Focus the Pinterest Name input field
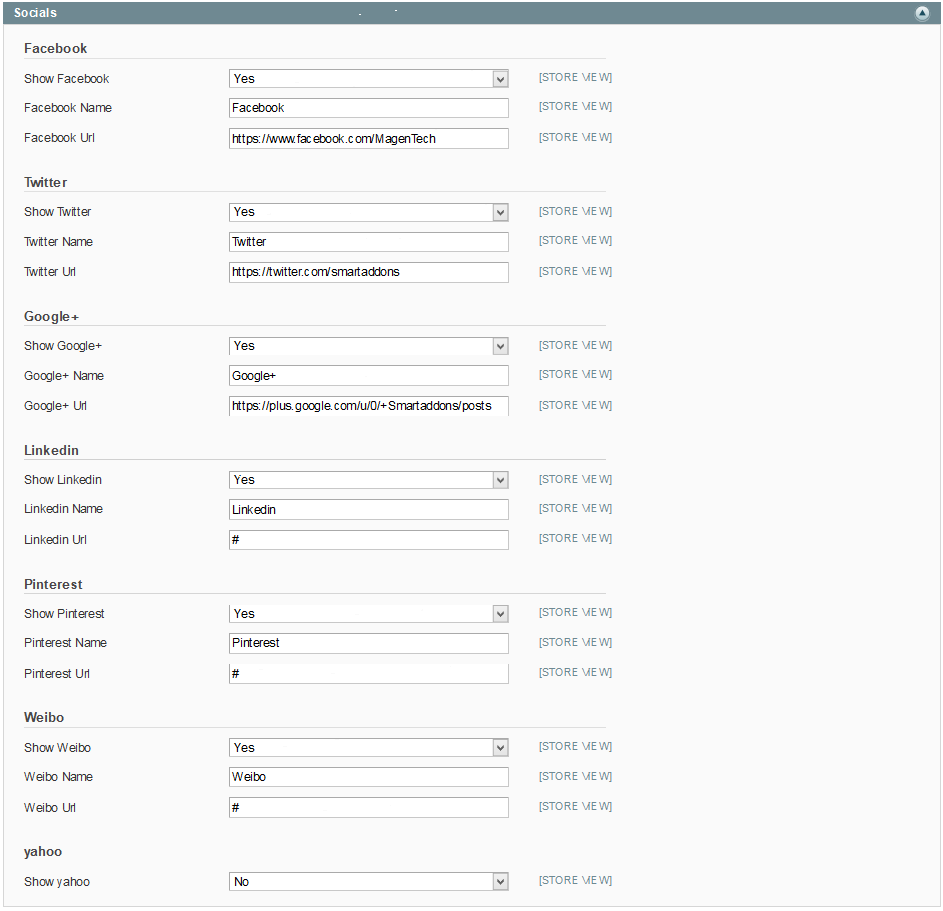The image size is (943, 911). [x=369, y=643]
